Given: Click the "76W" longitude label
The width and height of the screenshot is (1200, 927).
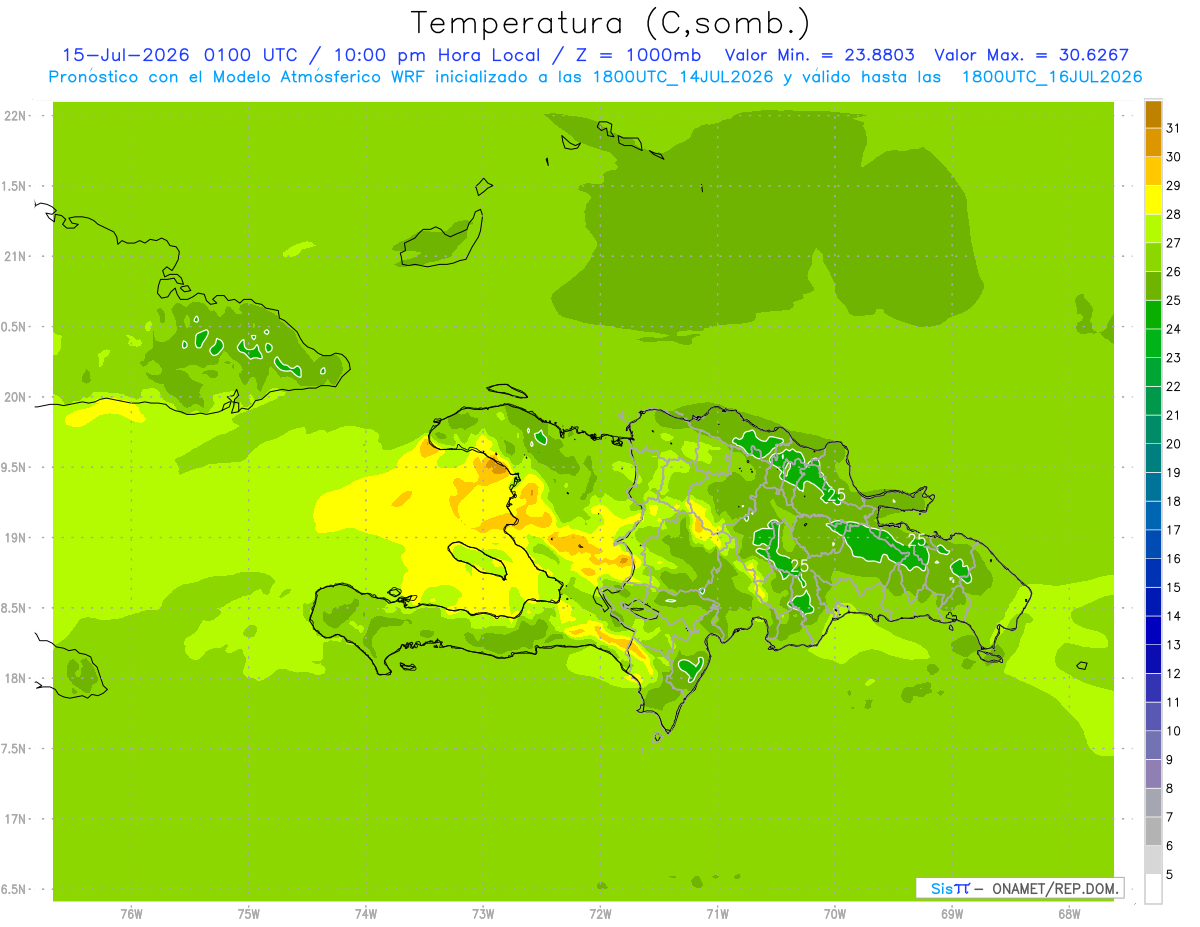Looking at the screenshot, I should [131, 913].
